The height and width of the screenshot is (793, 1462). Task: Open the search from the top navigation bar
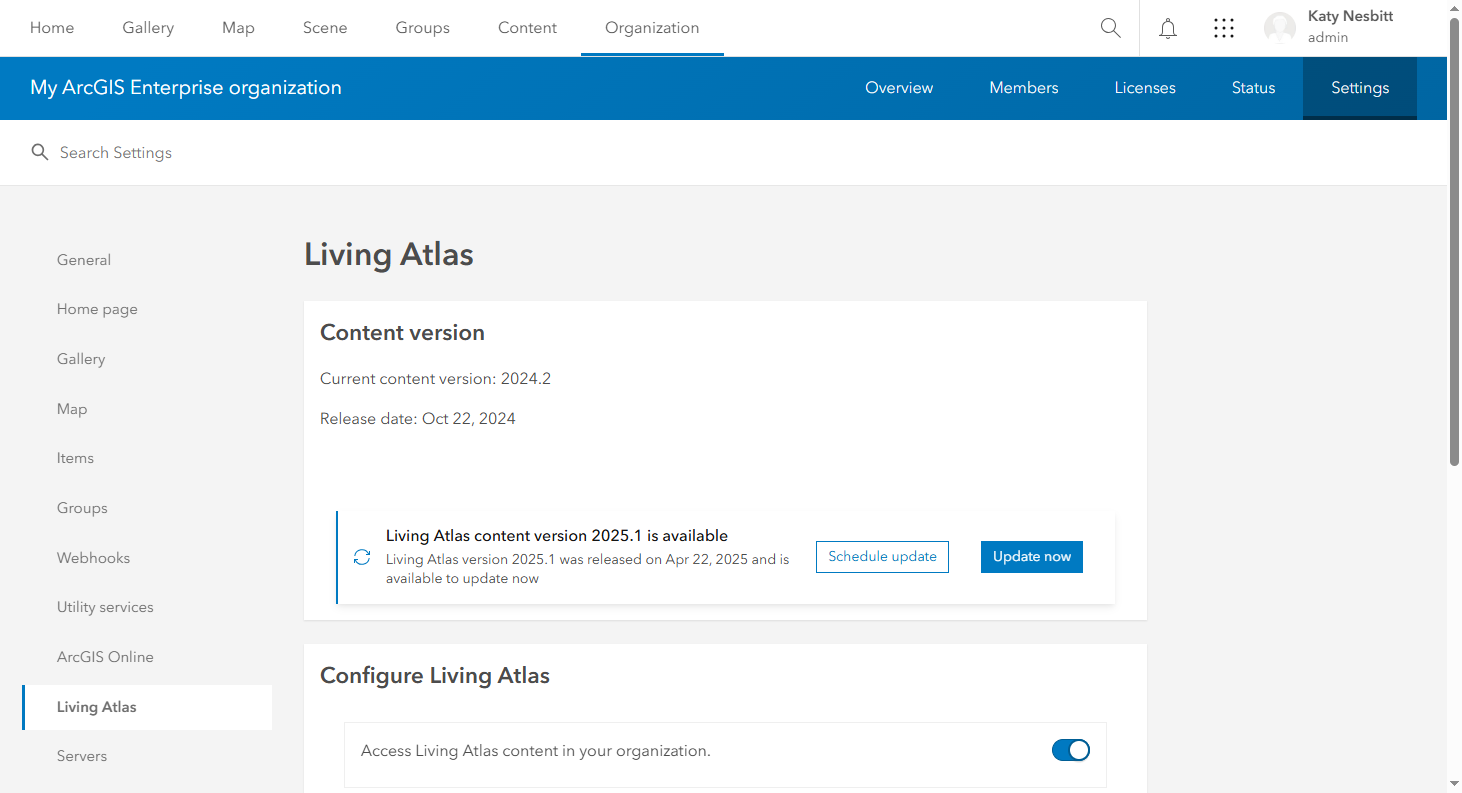1110,28
